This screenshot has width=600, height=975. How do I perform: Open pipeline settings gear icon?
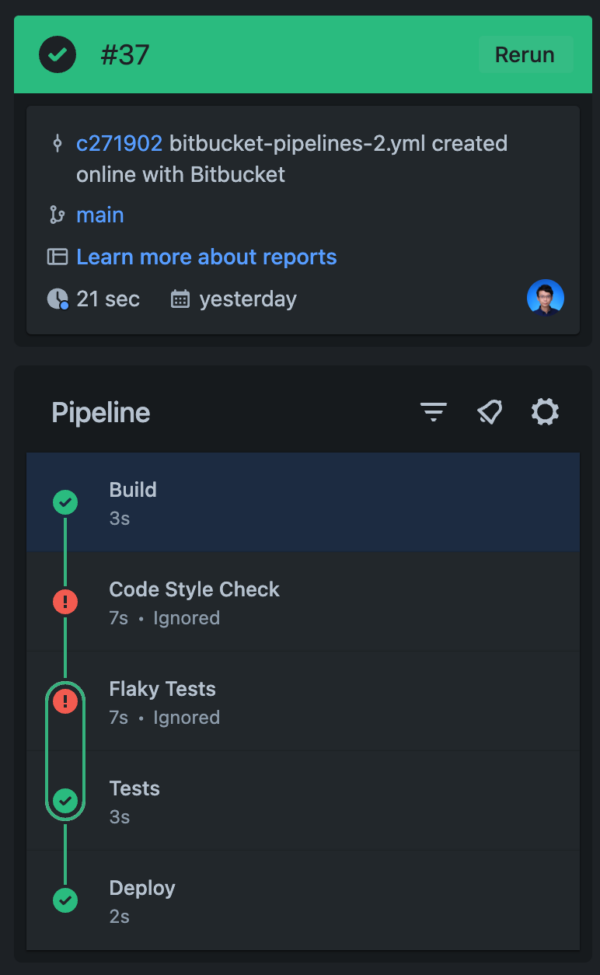(545, 412)
